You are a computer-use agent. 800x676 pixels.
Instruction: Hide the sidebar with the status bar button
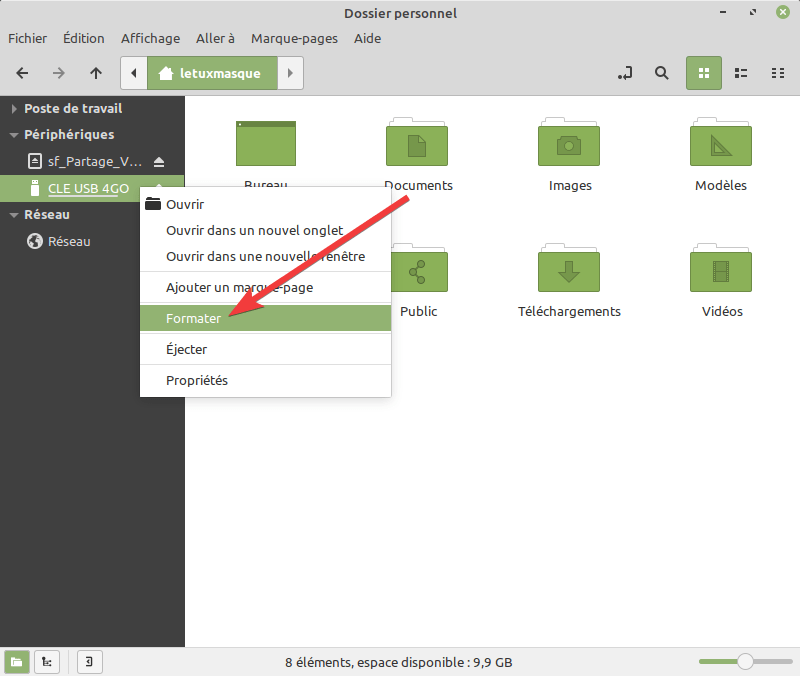tap(89, 662)
